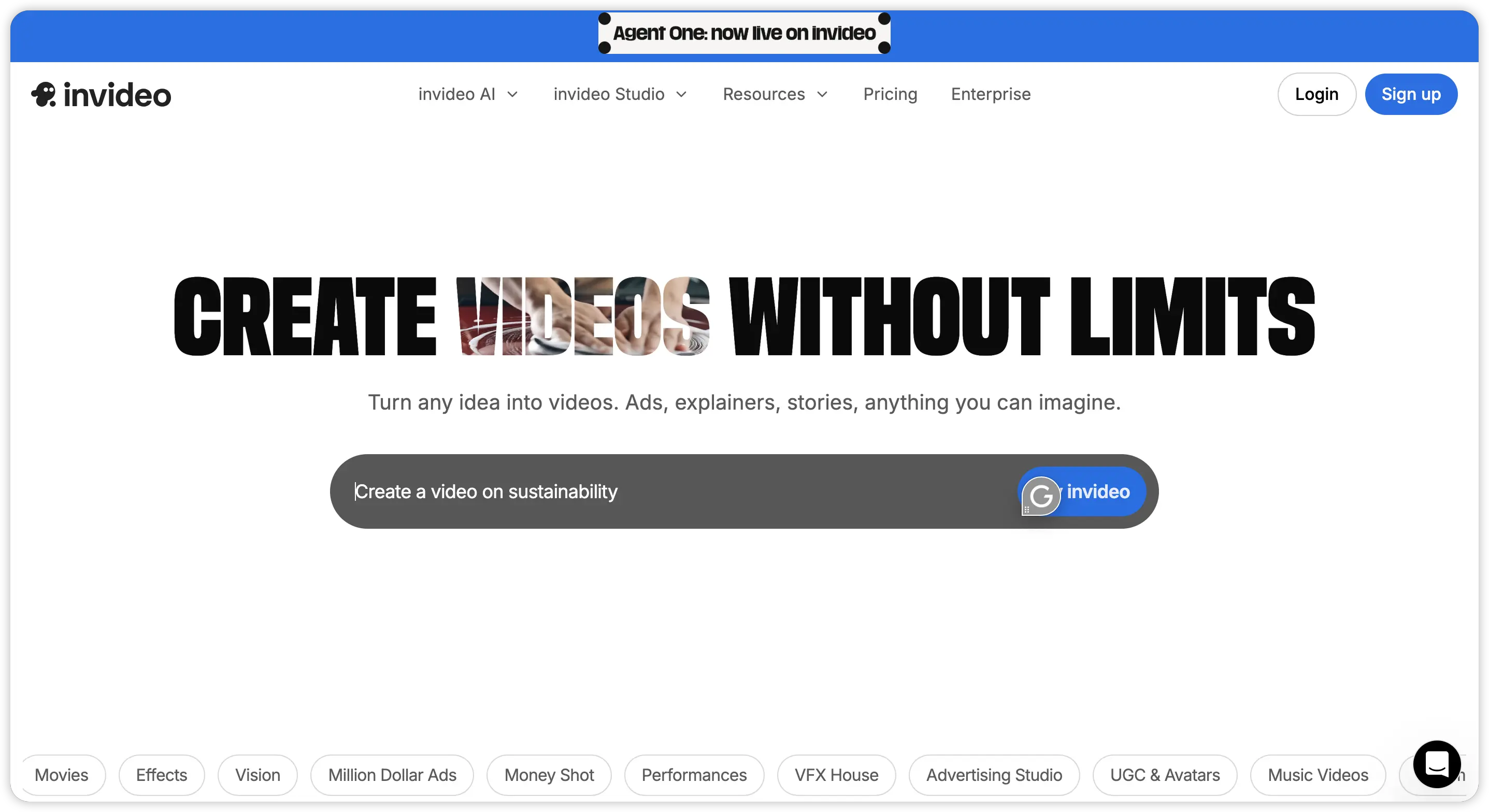Viewport: 1489px width, 812px height.
Task: Click the blue Sign up button
Action: pyautogui.click(x=1410, y=94)
